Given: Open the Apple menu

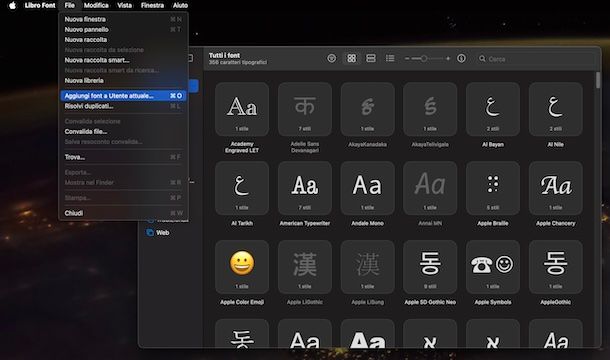Looking at the screenshot, I should click(x=12, y=5).
